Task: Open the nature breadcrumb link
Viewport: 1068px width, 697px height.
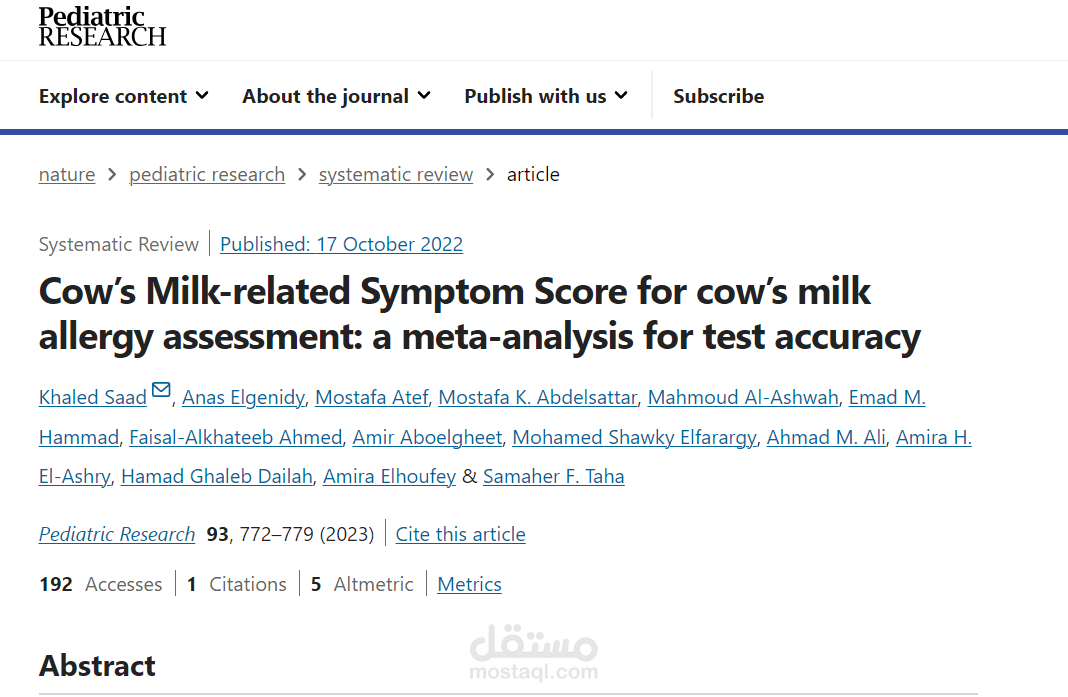Action: point(67,174)
